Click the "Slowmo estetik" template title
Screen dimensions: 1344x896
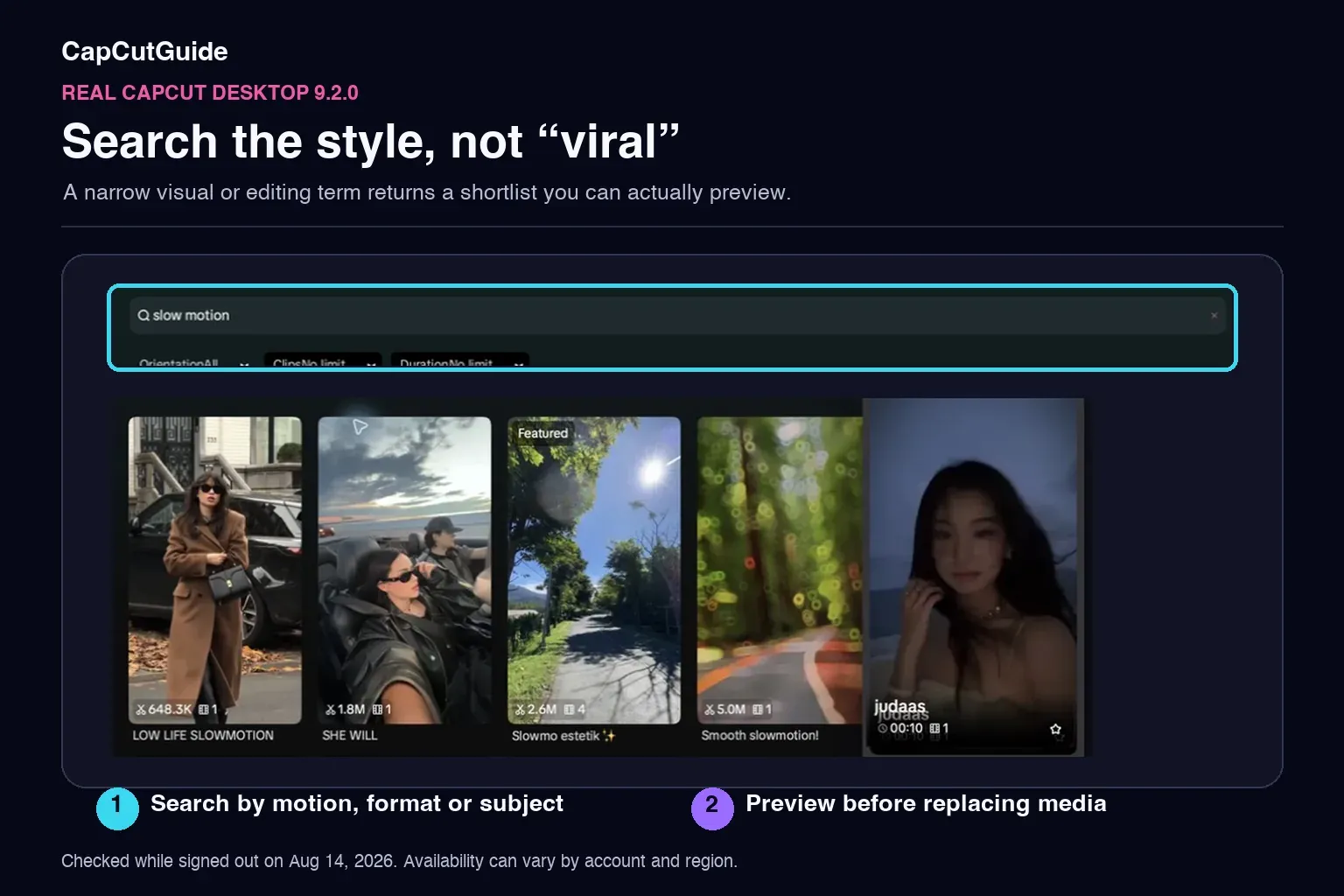point(563,736)
